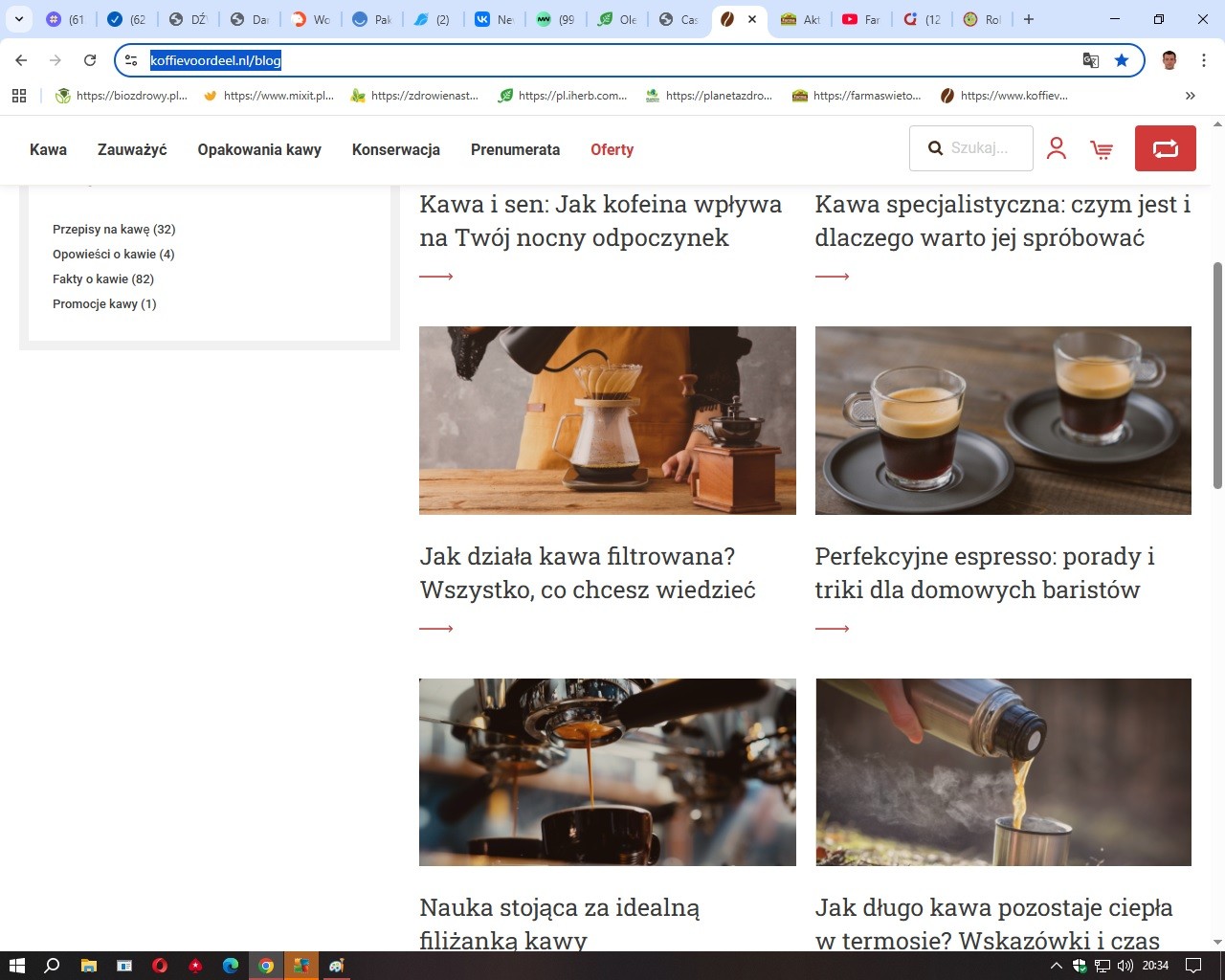Open the Chrome profile avatar
Viewport: 1225px width, 980px height.
[1169, 60]
